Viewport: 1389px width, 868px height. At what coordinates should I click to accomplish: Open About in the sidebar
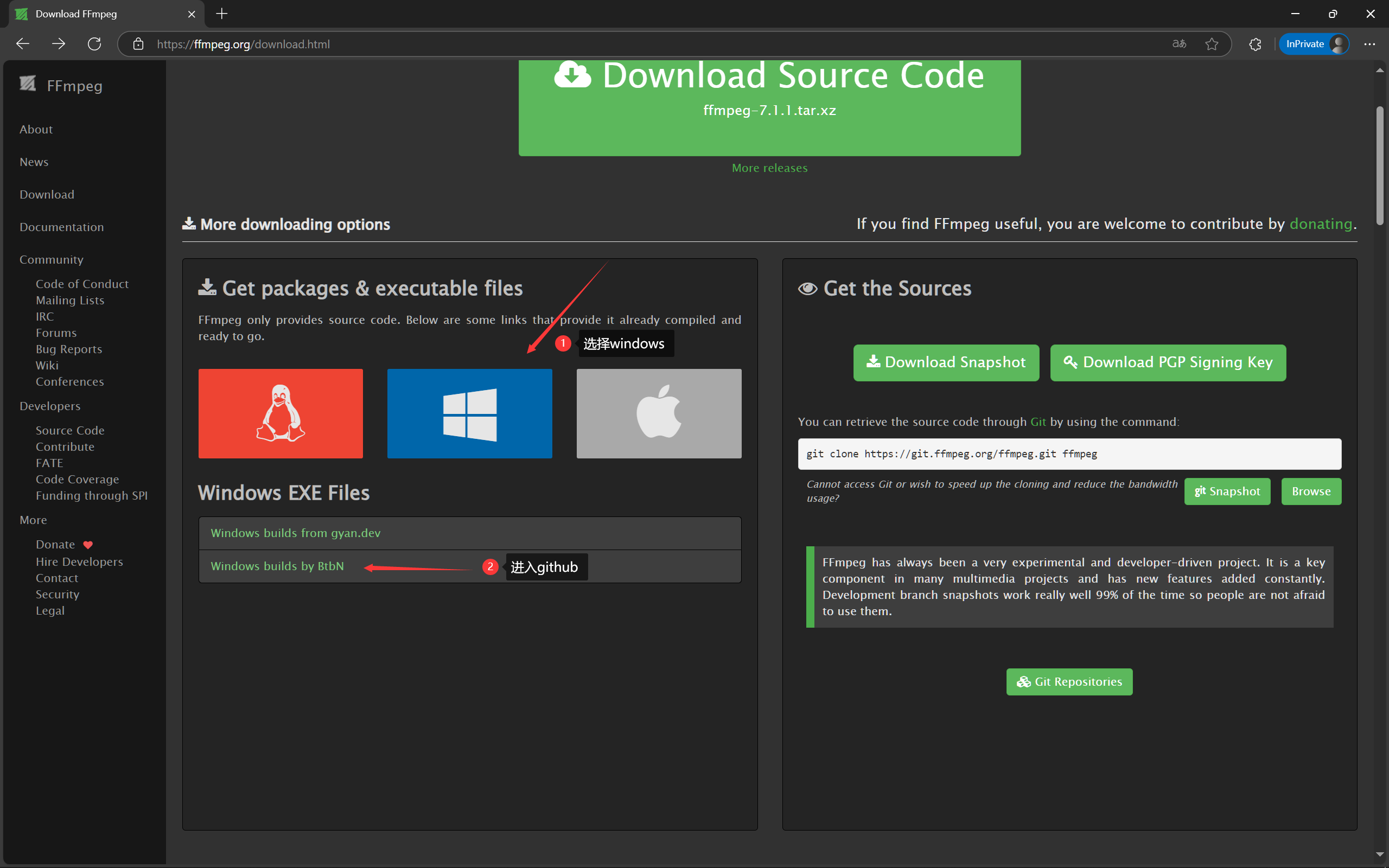click(36, 130)
